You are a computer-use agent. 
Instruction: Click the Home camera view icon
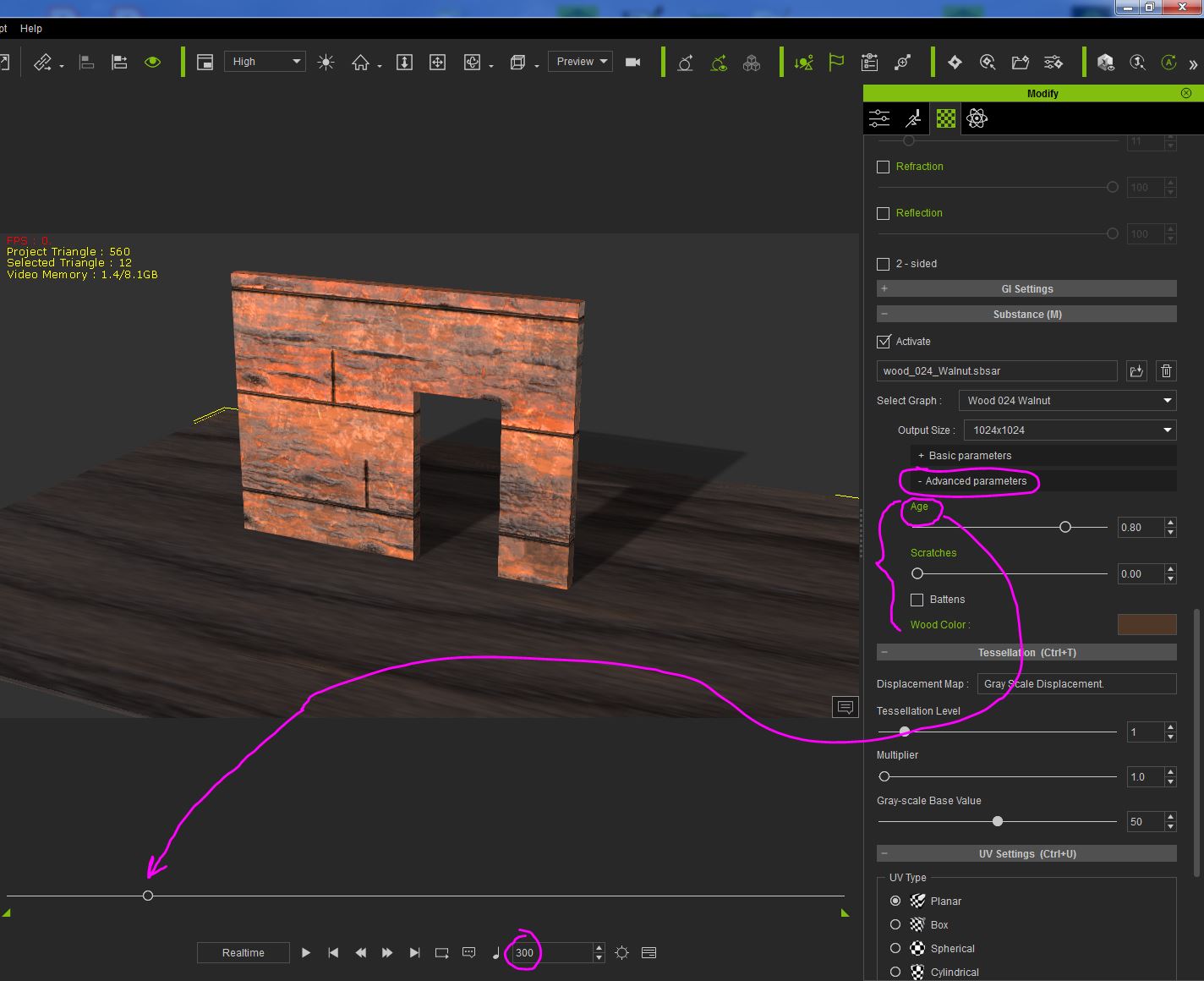coord(361,62)
